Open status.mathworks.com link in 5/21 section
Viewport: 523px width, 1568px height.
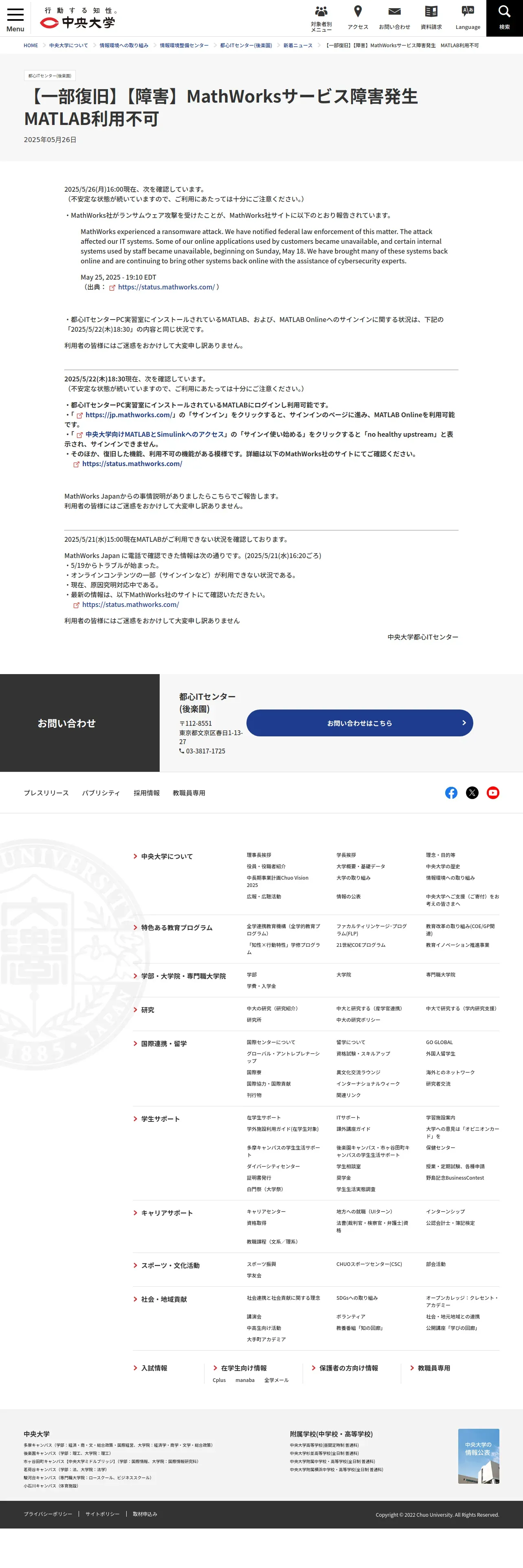click(130, 605)
